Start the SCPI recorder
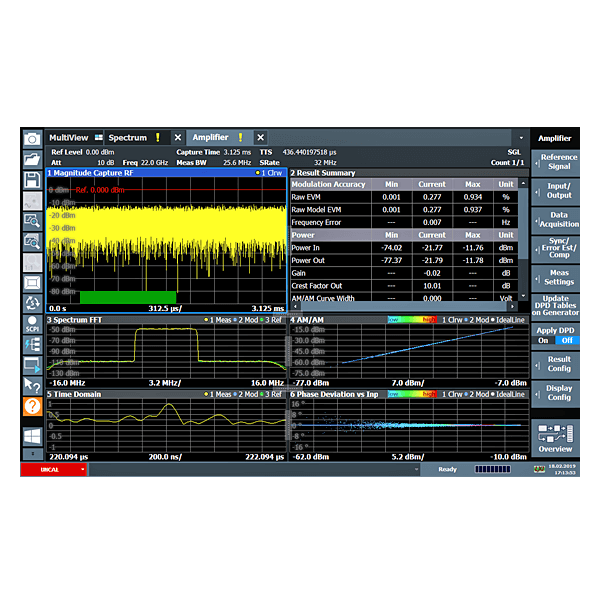Image resolution: width=600 pixels, height=600 pixels. pos(32,324)
